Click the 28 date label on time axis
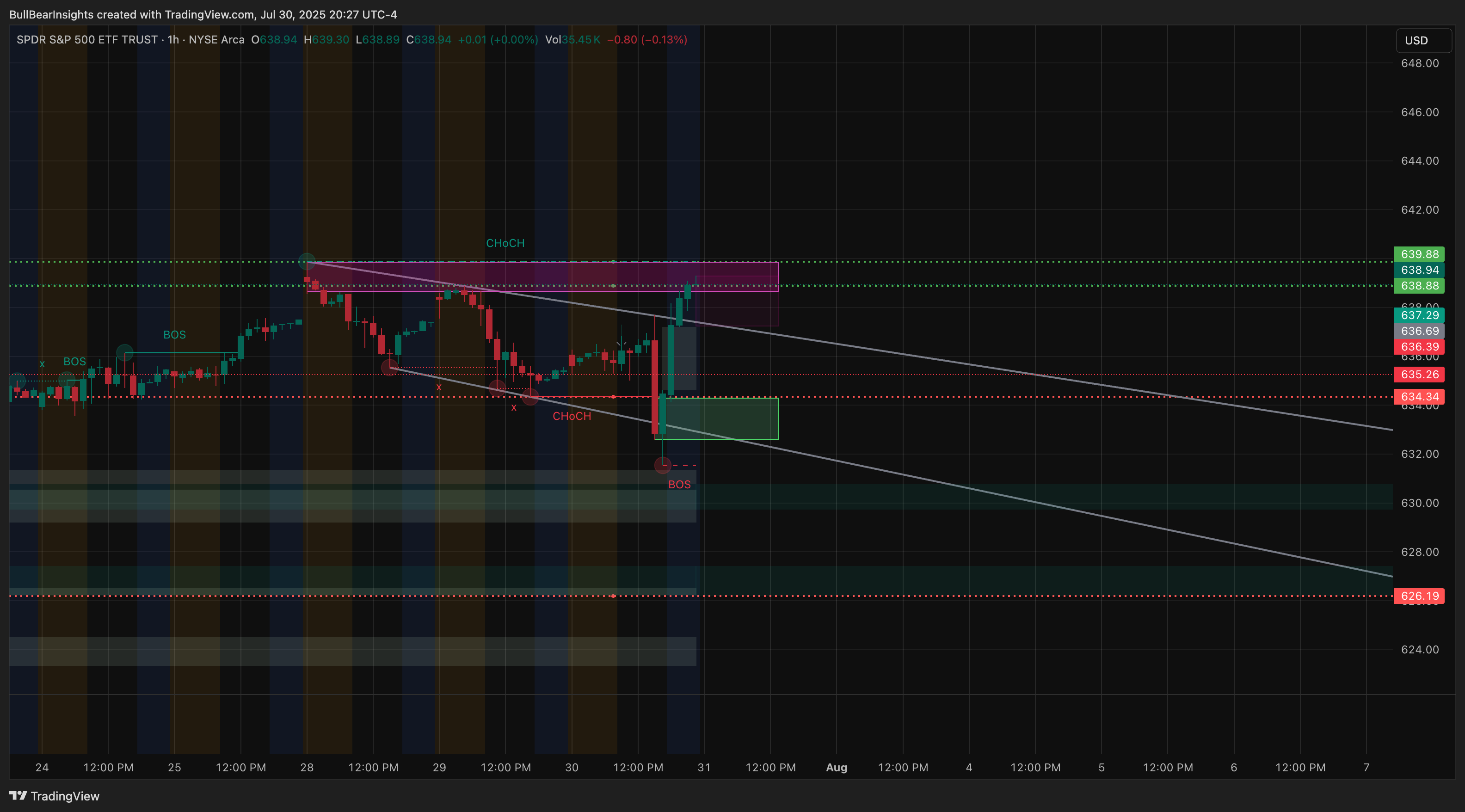Viewport: 1465px width, 812px height. (x=307, y=767)
